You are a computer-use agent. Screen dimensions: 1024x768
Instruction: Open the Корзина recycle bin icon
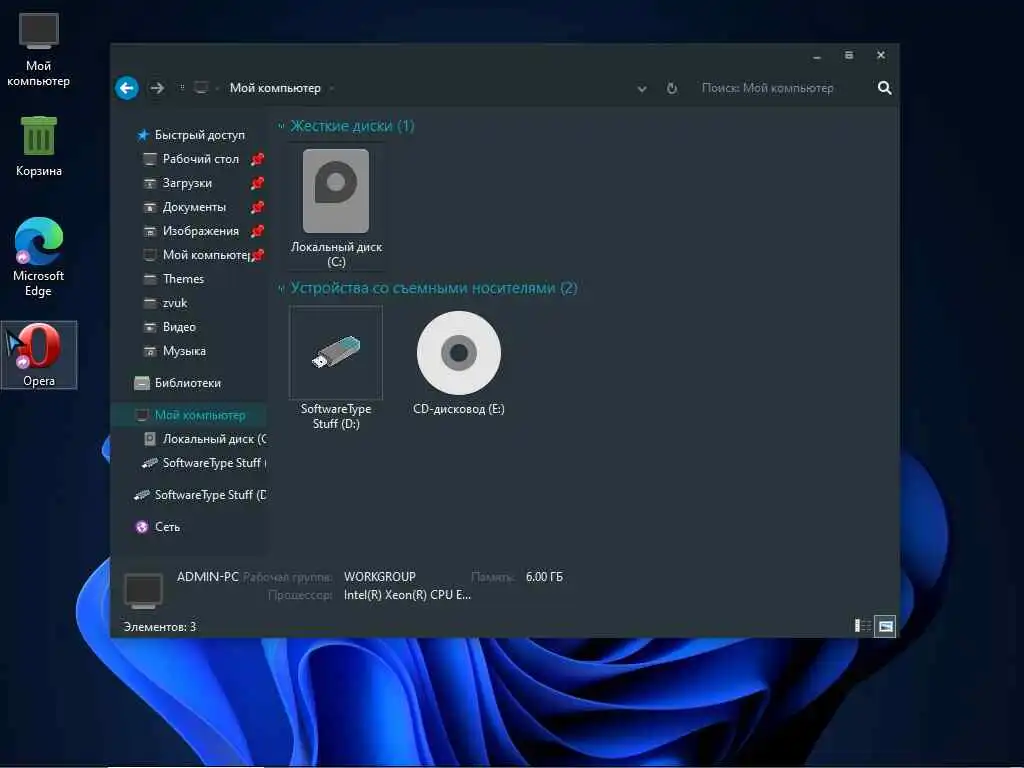click(39, 146)
